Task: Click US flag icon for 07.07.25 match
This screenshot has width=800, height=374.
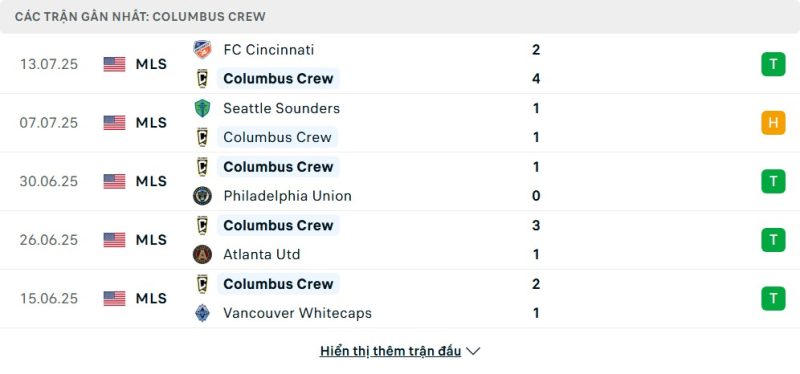Action: (114, 122)
